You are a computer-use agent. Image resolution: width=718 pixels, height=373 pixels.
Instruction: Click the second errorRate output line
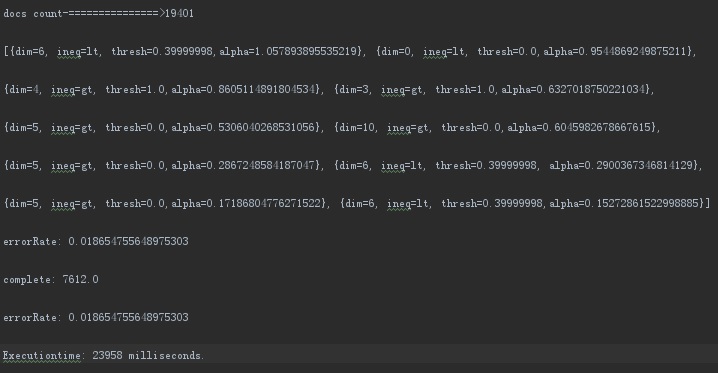pyautogui.click(x=96, y=317)
